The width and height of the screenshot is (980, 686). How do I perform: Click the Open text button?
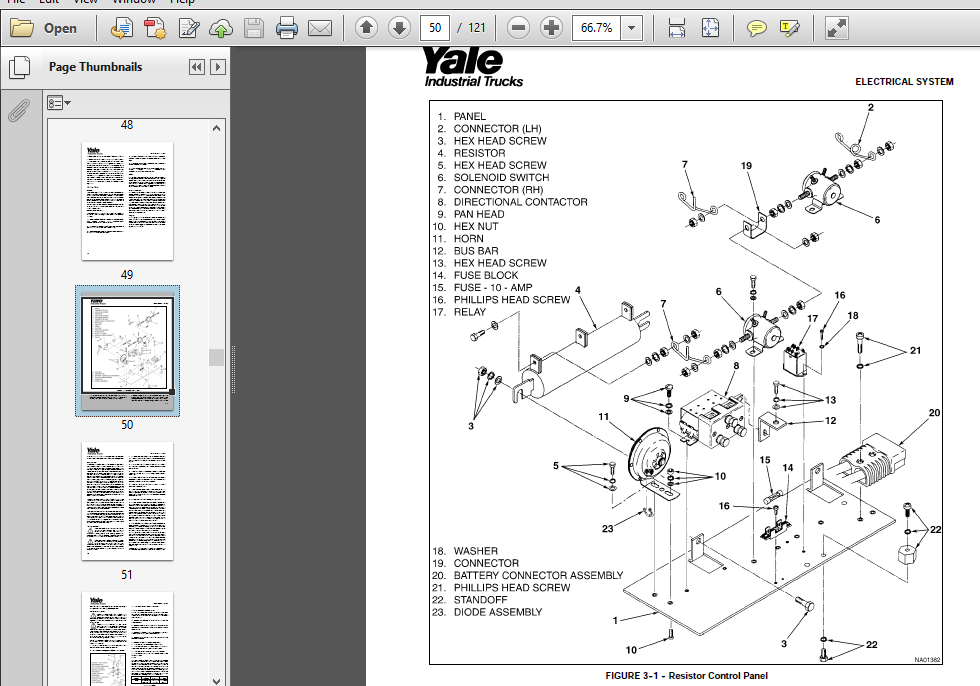pos(60,28)
